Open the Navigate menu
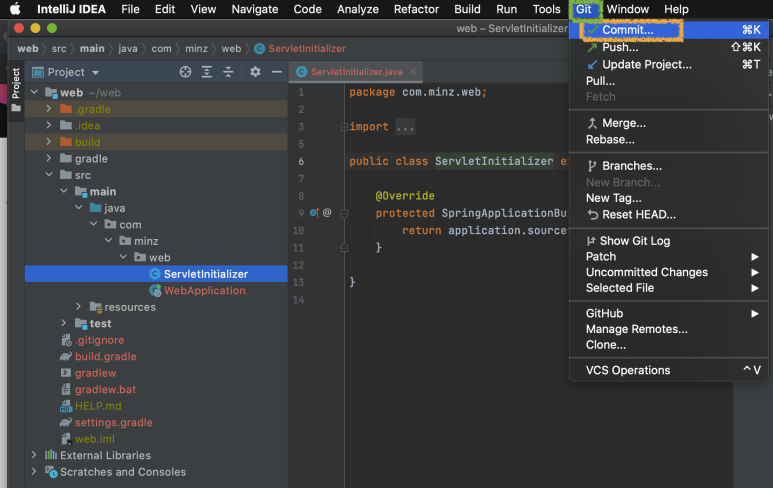Image resolution: width=773 pixels, height=488 pixels. tap(254, 9)
